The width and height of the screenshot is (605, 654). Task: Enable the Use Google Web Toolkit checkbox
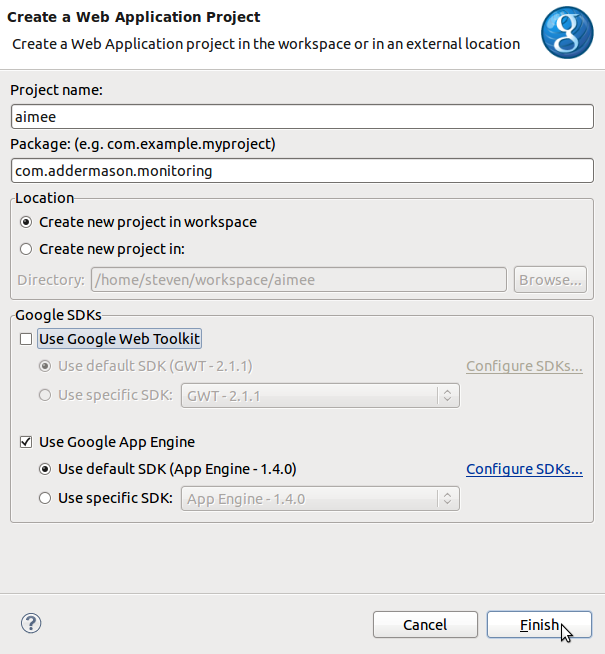click(26, 339)
